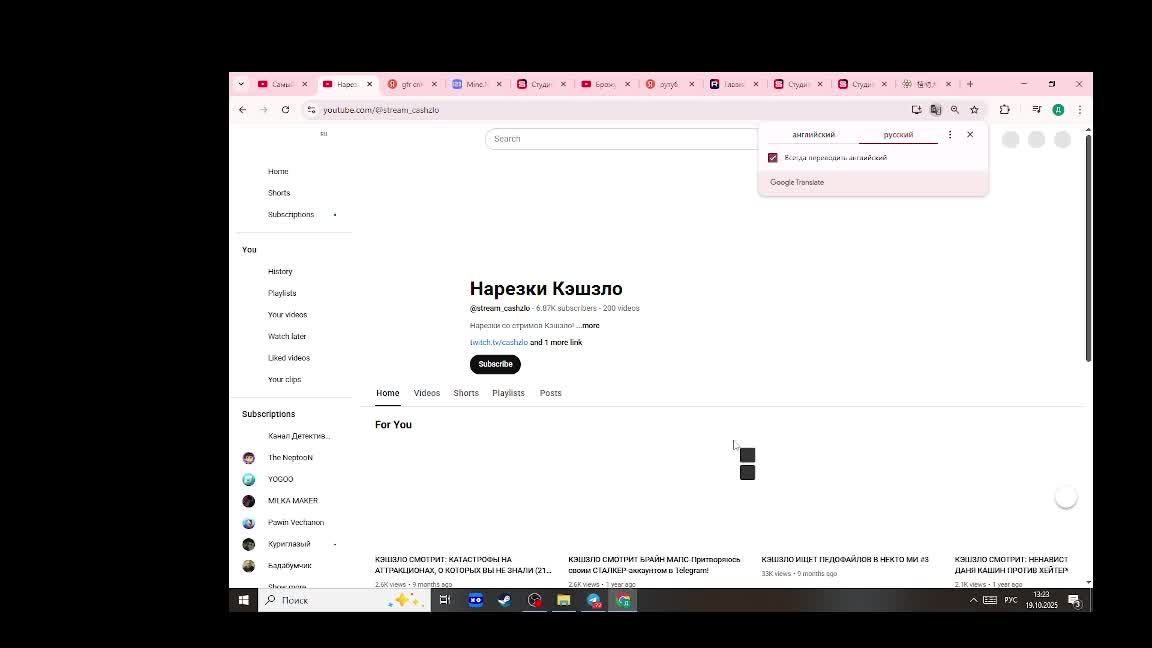The height and width of the screenshot is (648, 1152).
Task: Select the channel Home tab
Action: [388, 393]
